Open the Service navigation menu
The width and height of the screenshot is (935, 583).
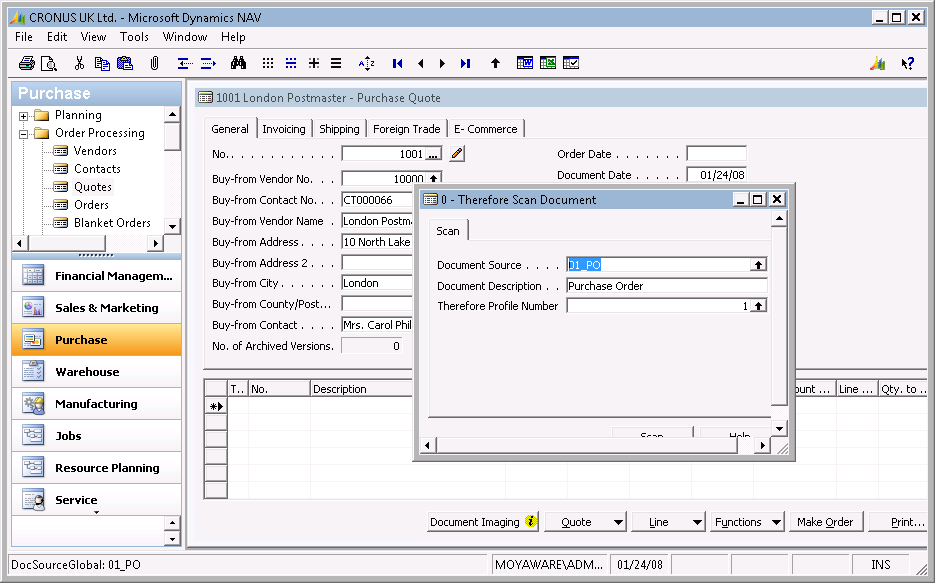click(x=97, y=500)
